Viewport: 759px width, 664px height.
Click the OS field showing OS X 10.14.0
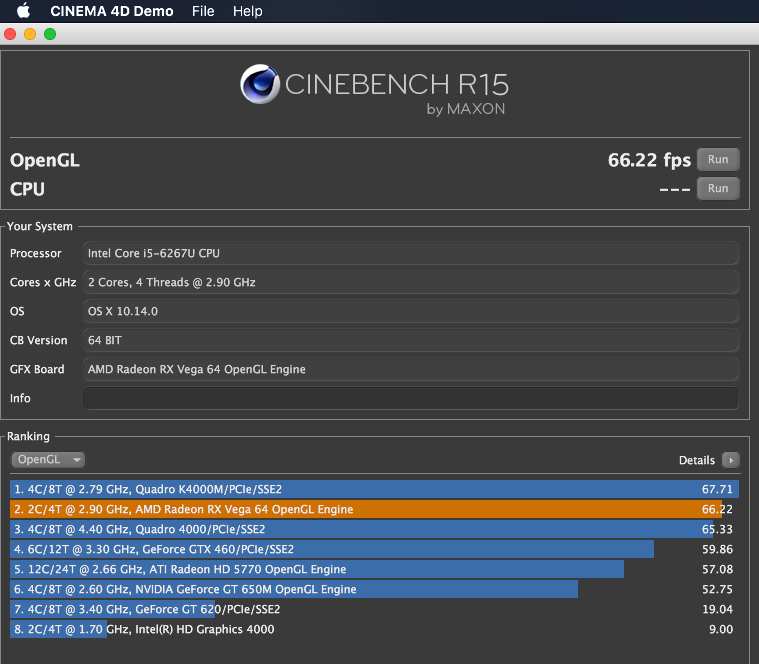point(410,311)
